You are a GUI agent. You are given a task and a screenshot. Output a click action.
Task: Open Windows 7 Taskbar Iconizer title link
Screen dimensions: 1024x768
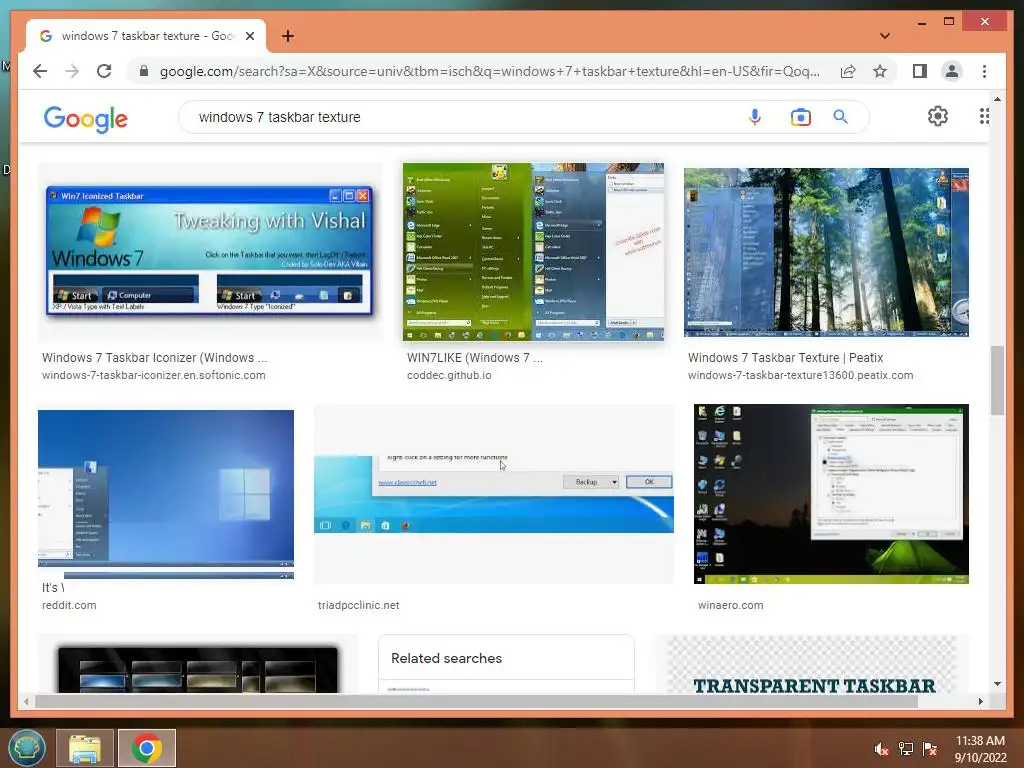(x=155, y=358)
